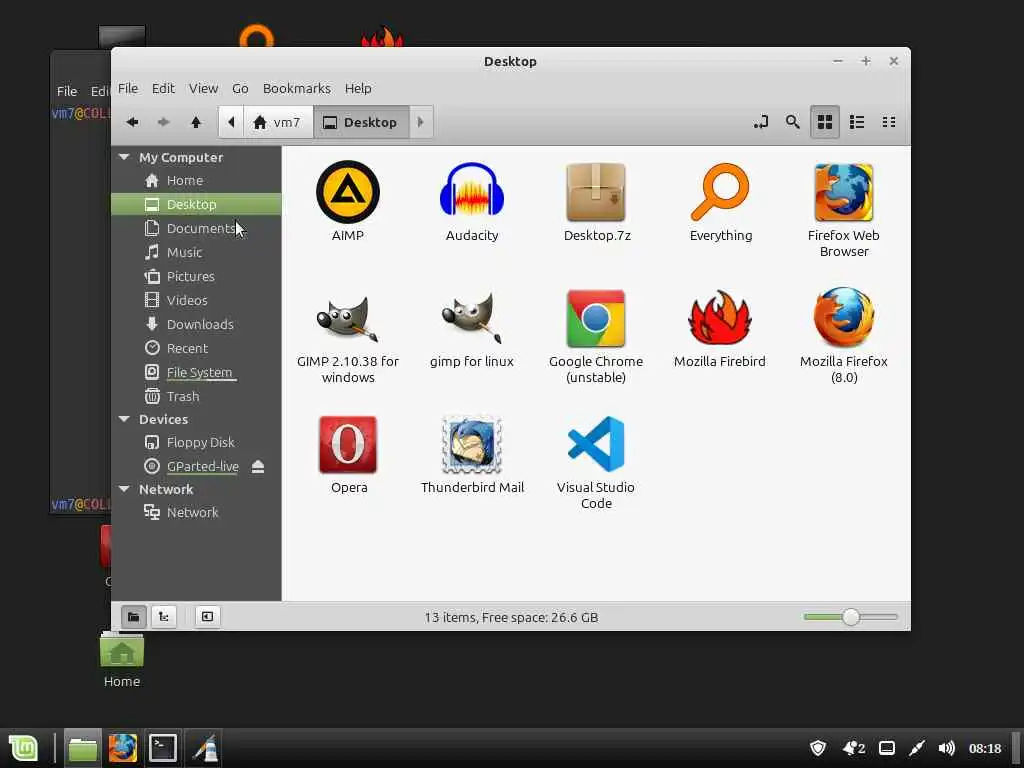
Task: Open the Edit menu in the Desktop window
Action: pos(163,88)
